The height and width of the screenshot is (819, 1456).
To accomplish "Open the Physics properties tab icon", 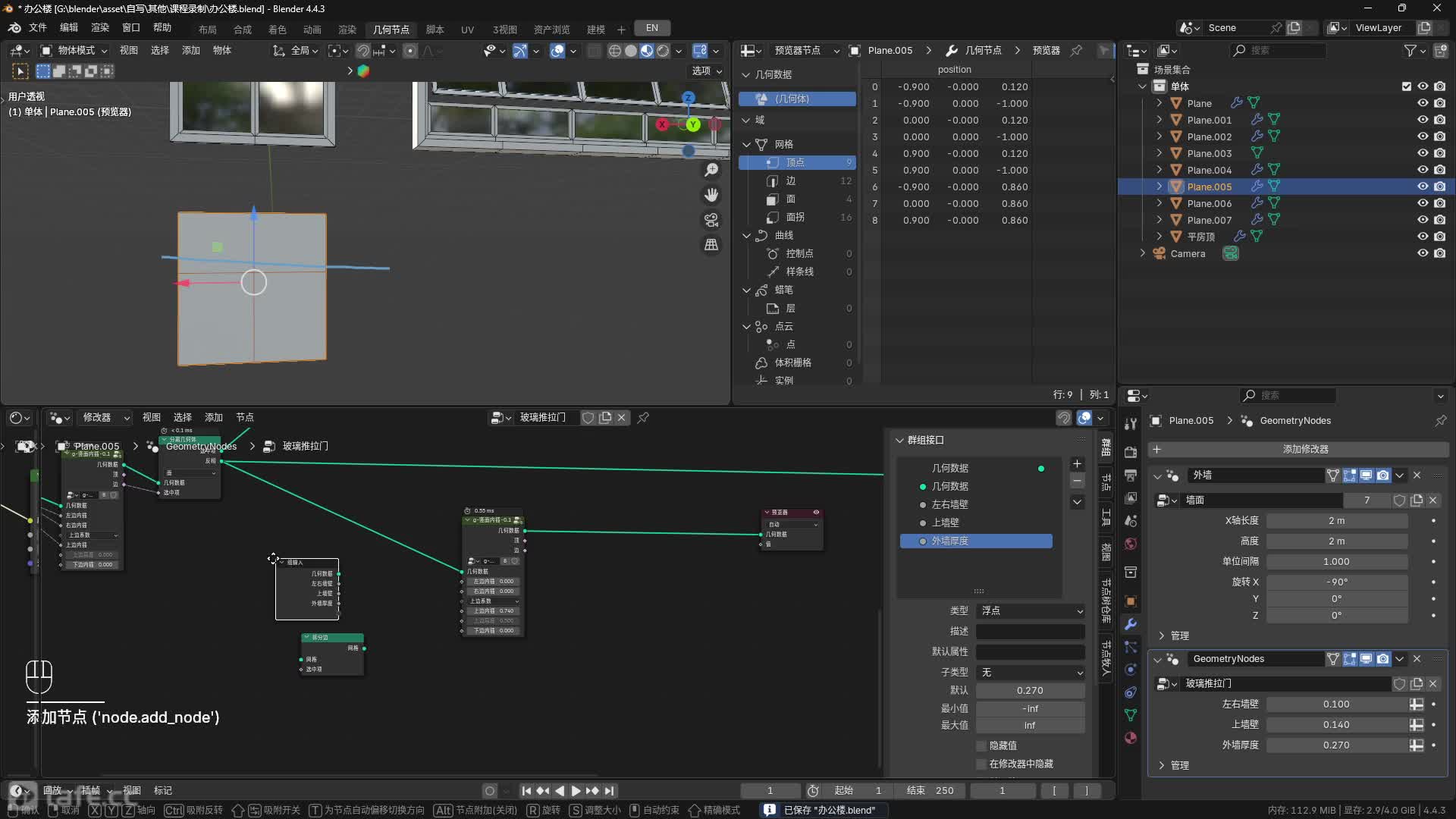I will click(1131, 670).
